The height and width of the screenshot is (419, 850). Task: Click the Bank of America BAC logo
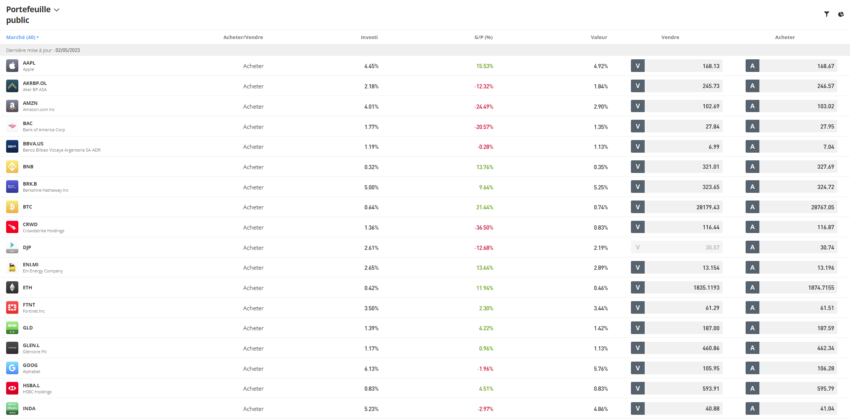point(12,126)
